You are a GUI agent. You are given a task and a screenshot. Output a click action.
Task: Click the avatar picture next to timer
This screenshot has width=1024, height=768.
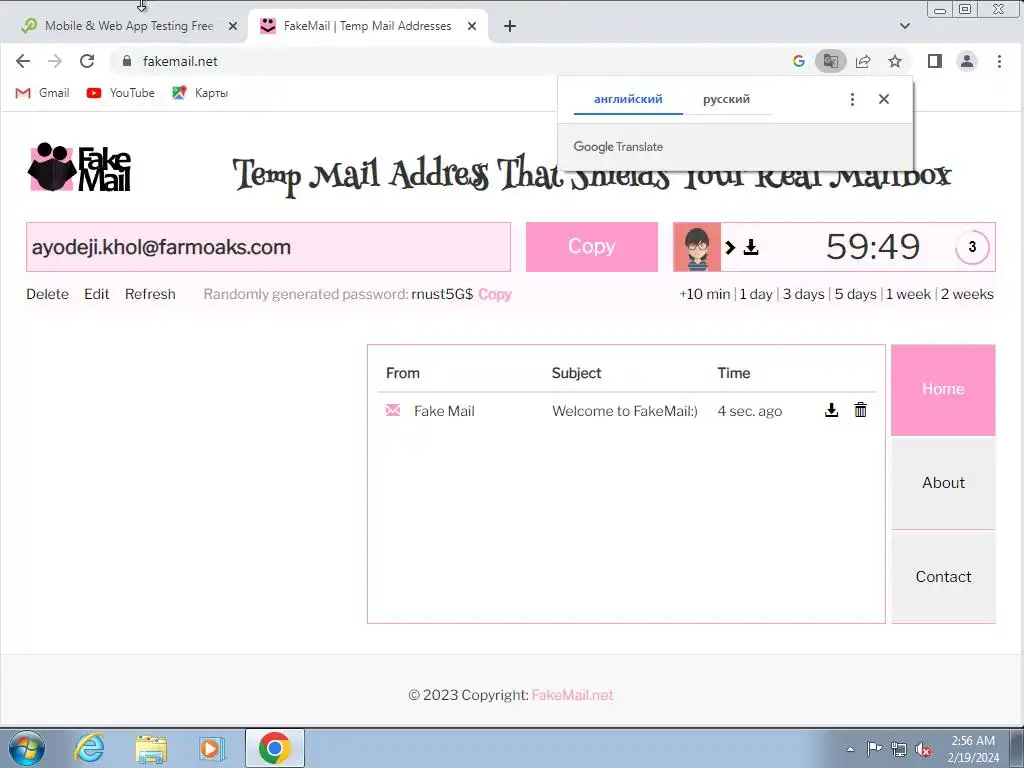point(697,247)
